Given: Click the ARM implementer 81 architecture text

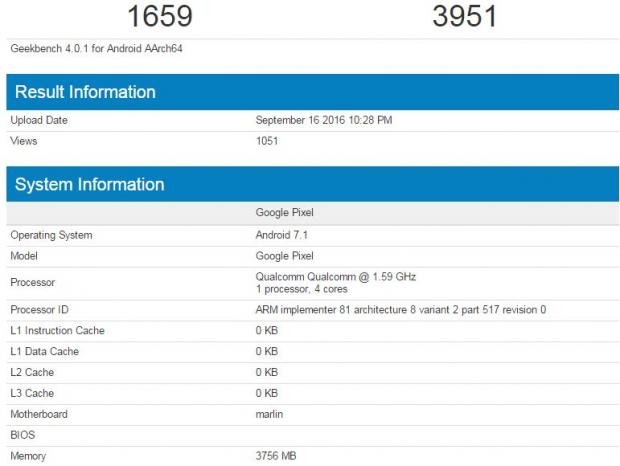Looking at the screenshot, I should [x=400, y=310].
